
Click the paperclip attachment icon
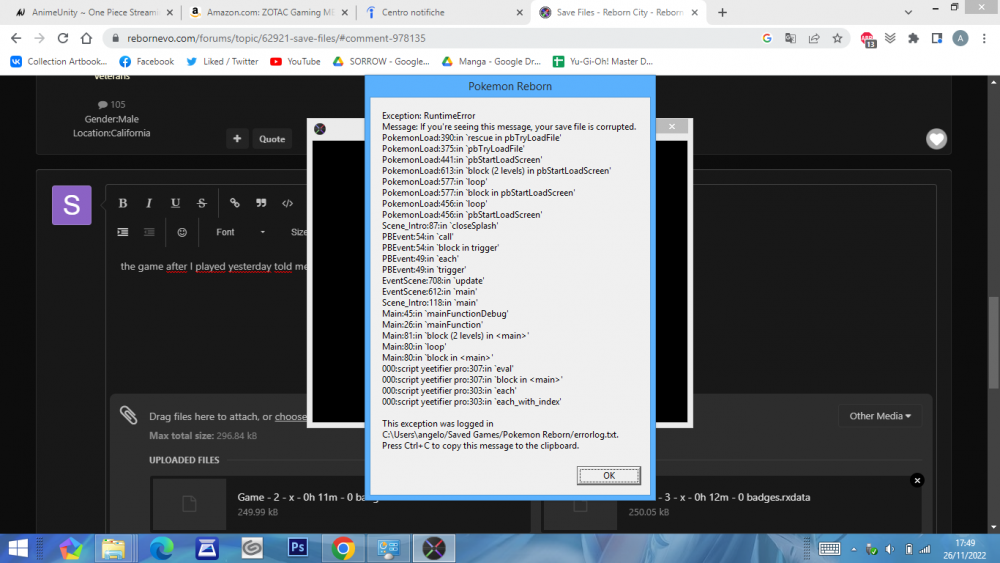tap(128, 415)
